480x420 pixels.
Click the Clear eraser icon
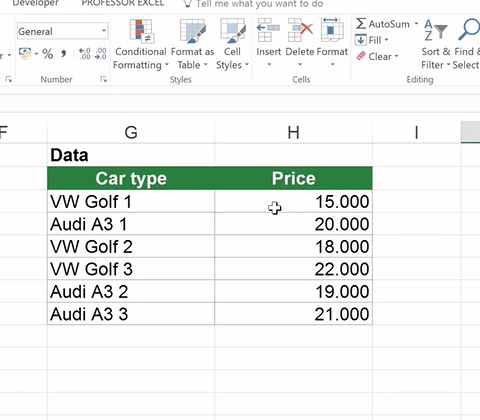tap(361, 56)
